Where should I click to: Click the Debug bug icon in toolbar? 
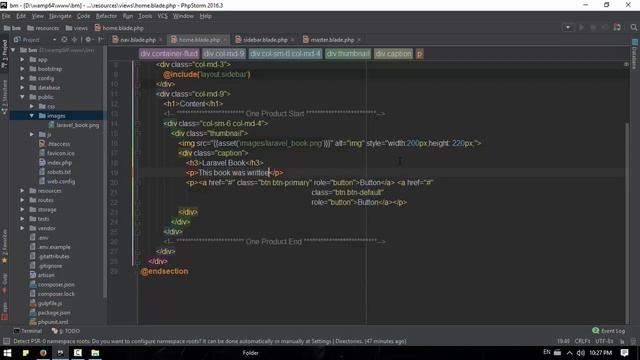click(x=593, y=27)
